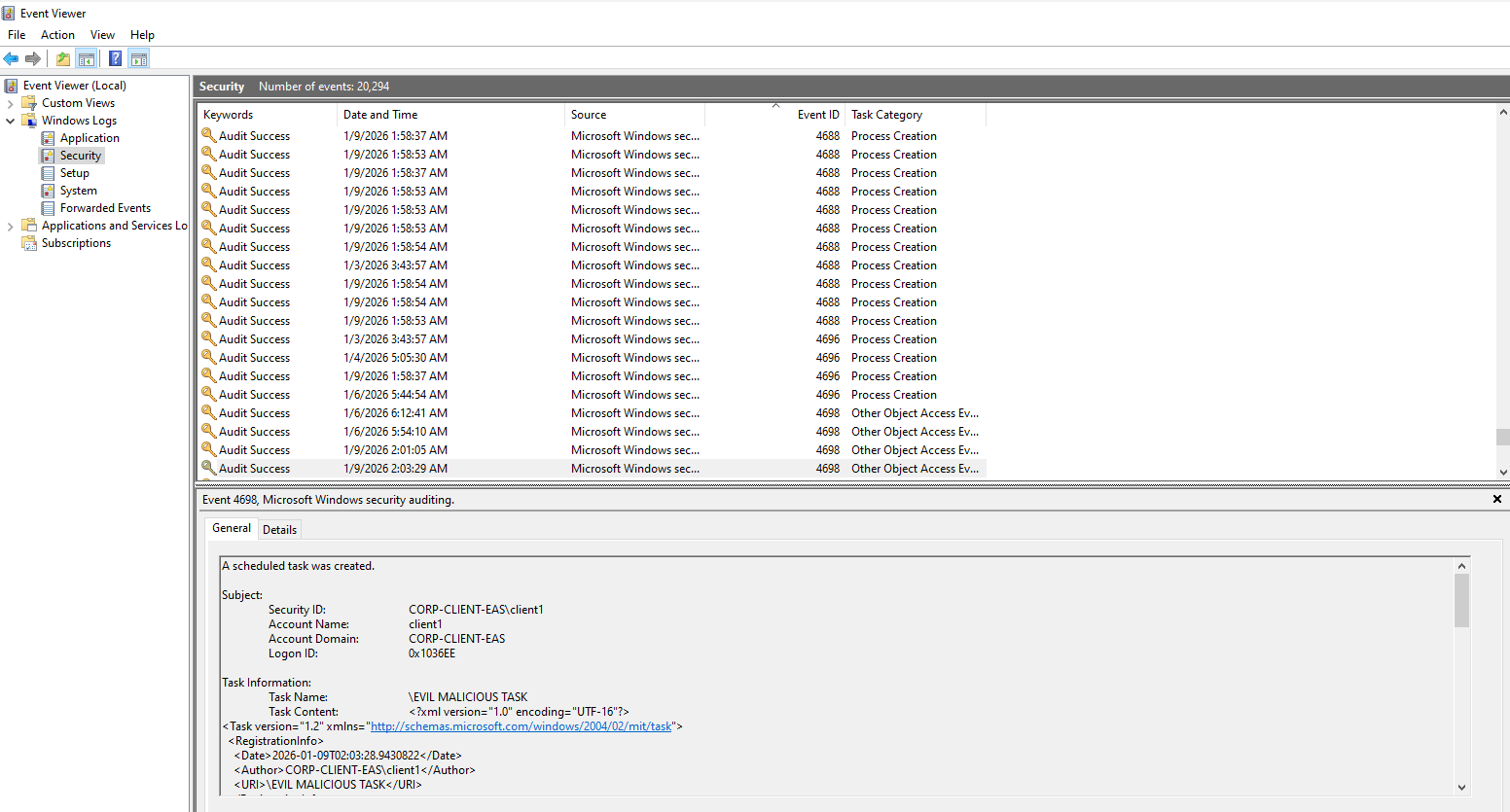Click the Back arrow toolbar icon

point(12,58)
